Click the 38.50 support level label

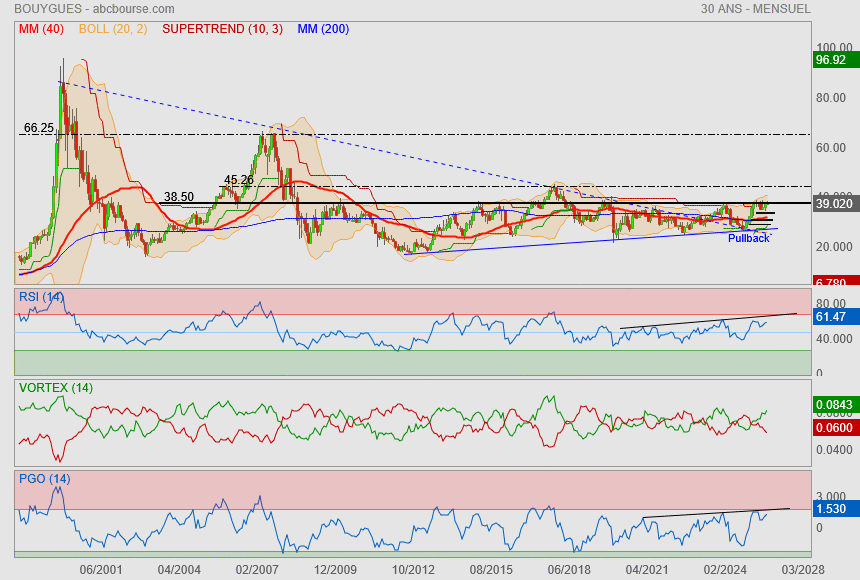click(178, 197)
